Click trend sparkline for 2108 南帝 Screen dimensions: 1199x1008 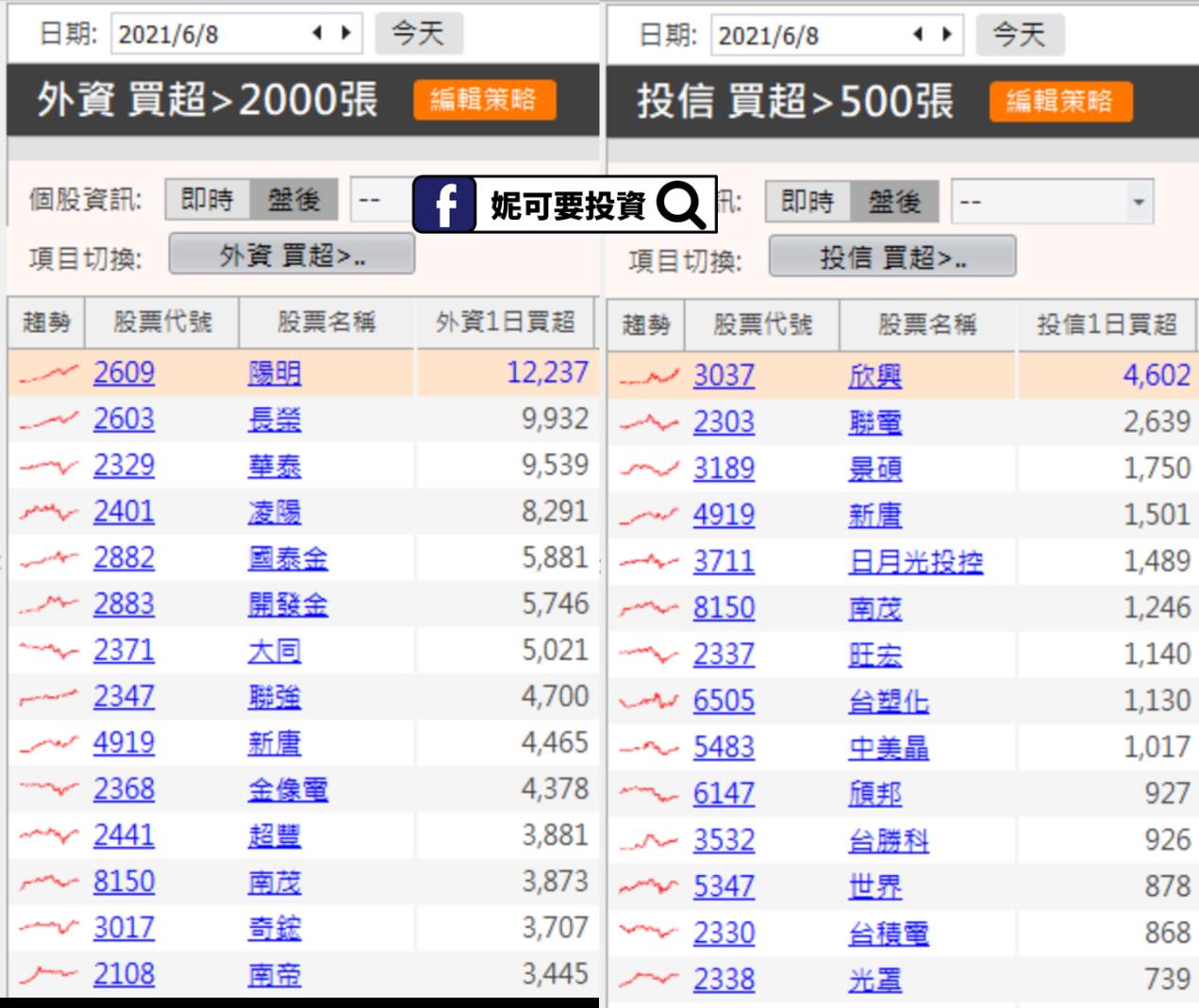click(48, 973)
